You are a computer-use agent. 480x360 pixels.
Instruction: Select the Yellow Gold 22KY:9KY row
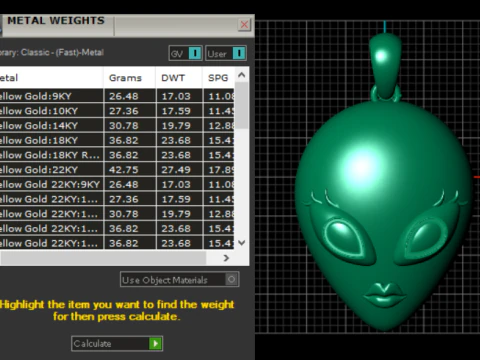[117, 184]
